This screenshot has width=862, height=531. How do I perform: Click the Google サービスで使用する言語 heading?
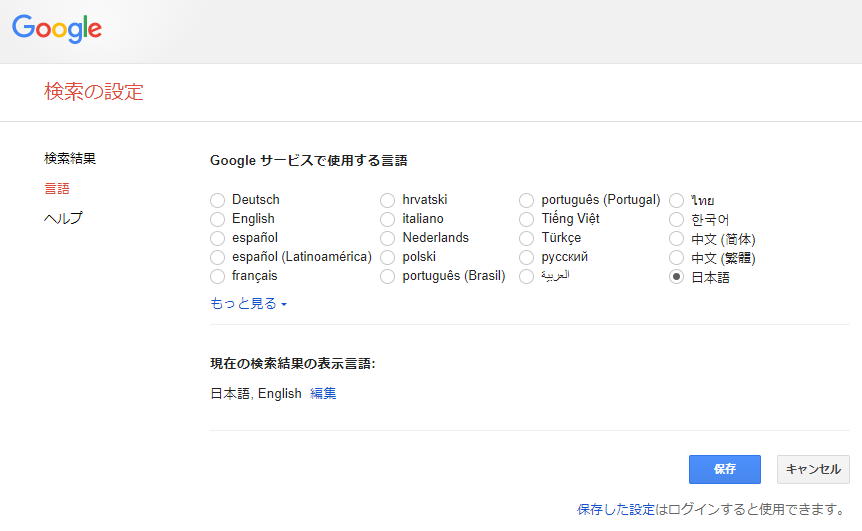[x=308, y=161]
